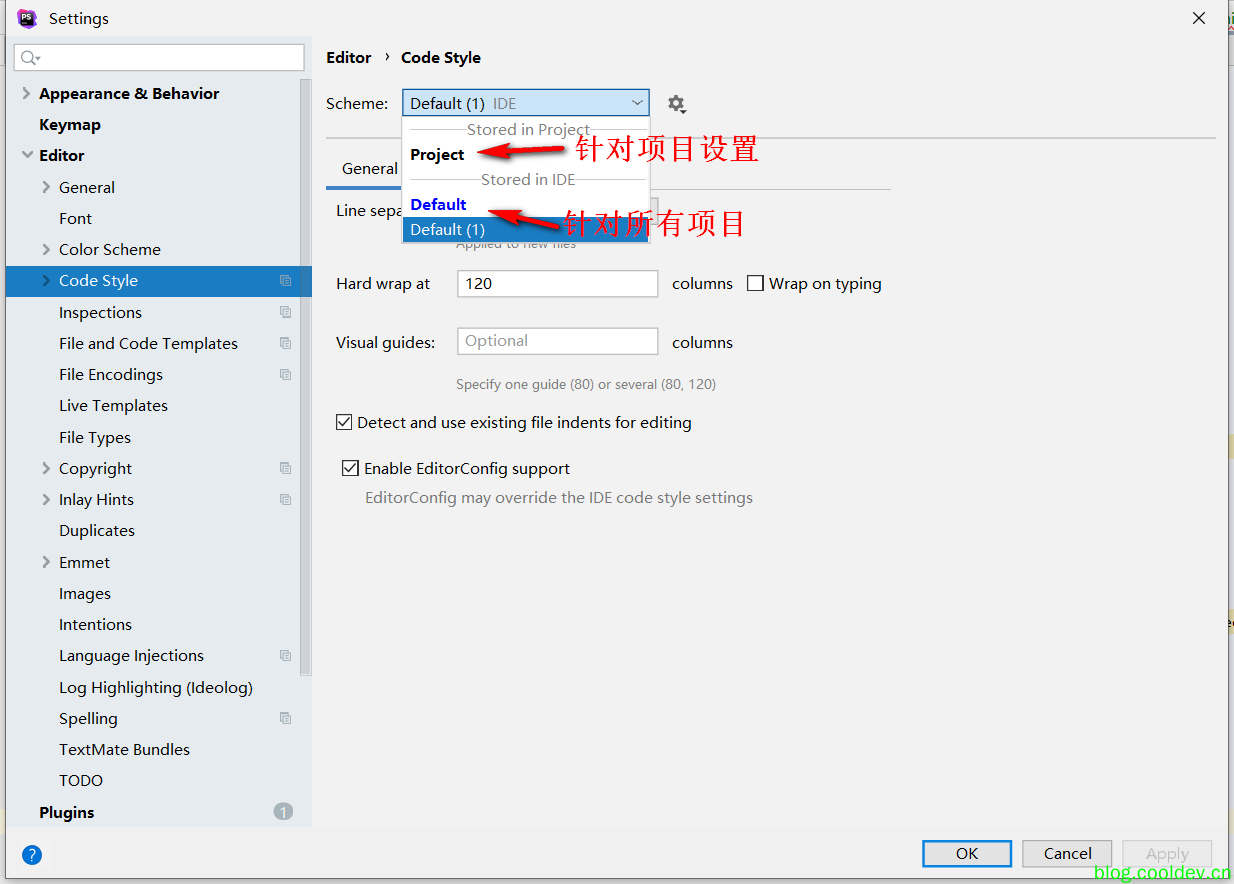
Task: Open the Scheme dropdown combo box
Action: tap(526, 103)
